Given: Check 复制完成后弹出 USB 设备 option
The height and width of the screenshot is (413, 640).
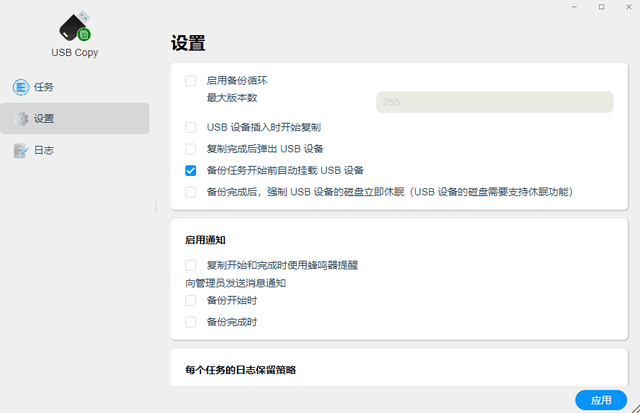Looking at the screenshot, I should tap(191, 149).
